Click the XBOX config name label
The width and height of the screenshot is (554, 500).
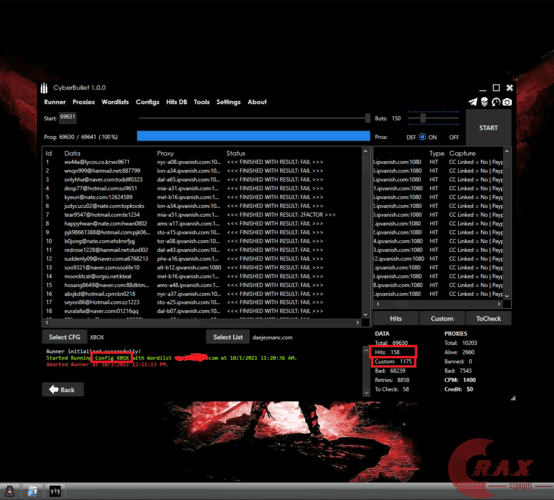tap(97, 337)
